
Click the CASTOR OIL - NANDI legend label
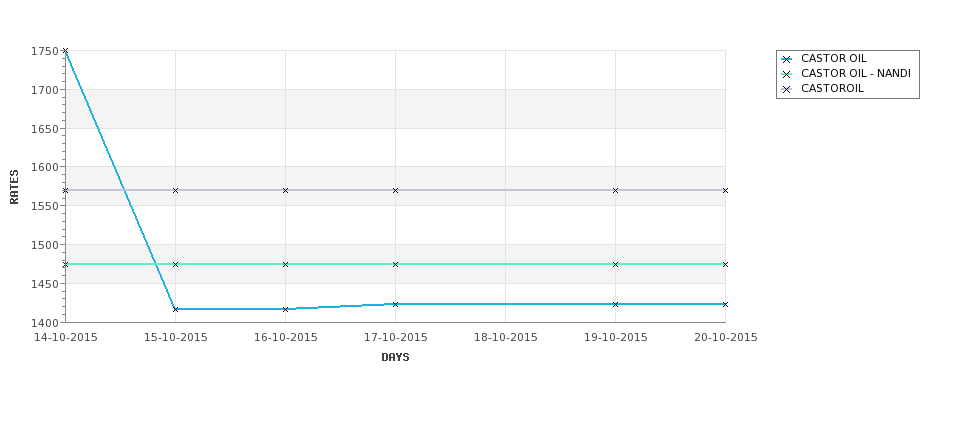pyautogui.click(x=856, y=73)
